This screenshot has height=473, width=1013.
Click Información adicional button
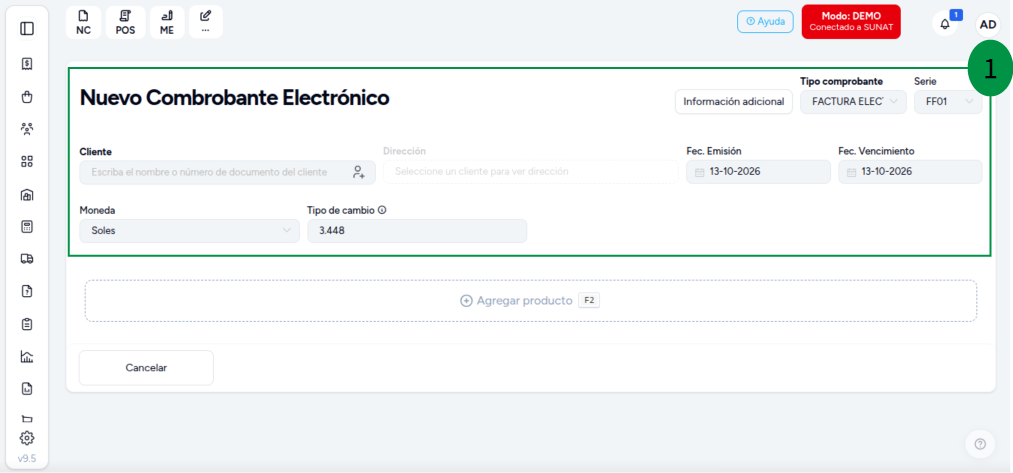[x=734, y=101]
